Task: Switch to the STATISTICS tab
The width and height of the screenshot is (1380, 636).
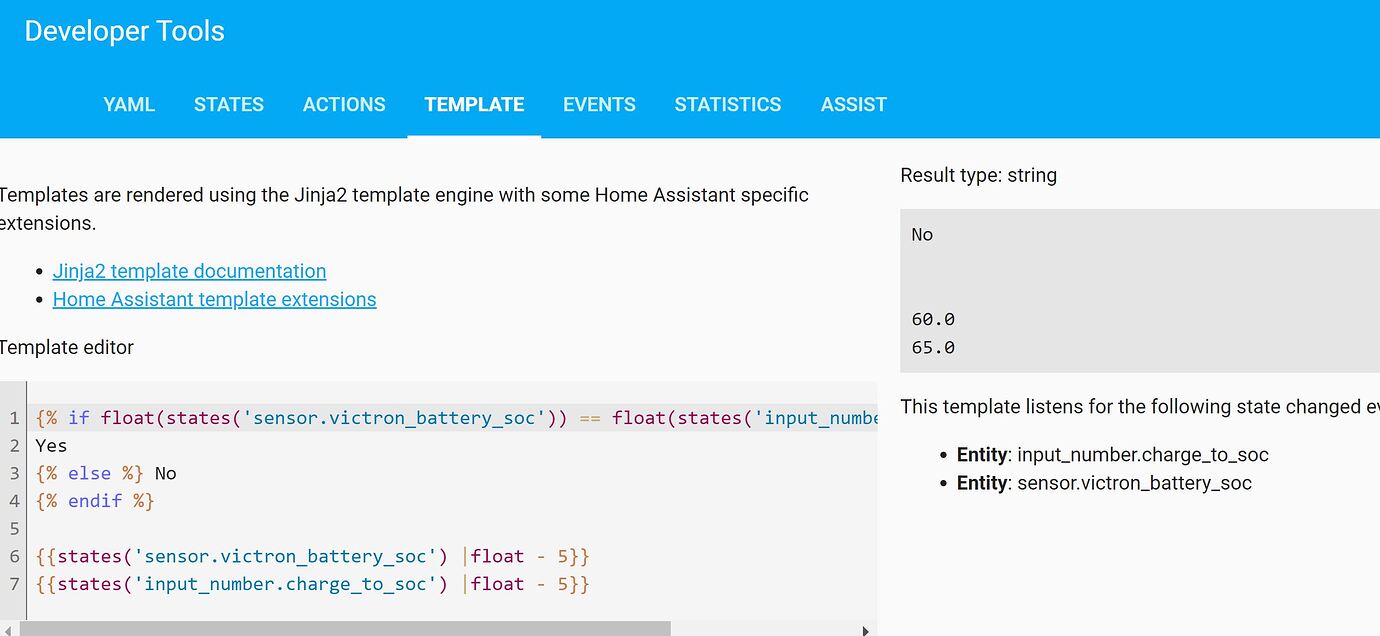Action: tap(728, 104)
